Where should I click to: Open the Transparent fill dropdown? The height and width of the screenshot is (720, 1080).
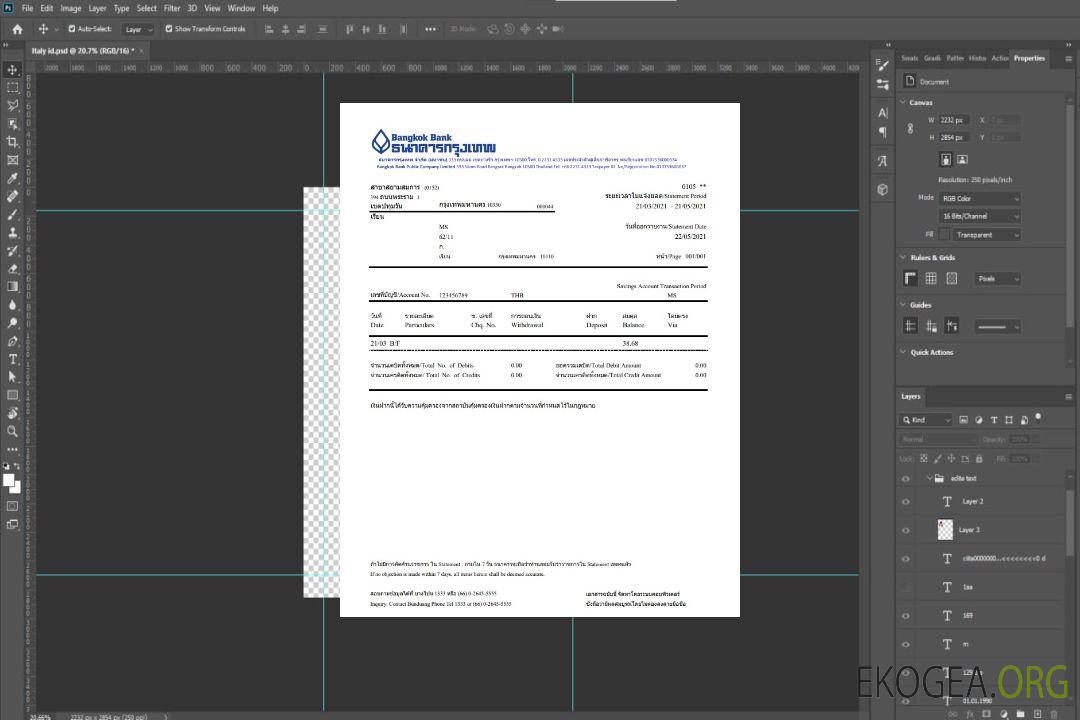986,235
